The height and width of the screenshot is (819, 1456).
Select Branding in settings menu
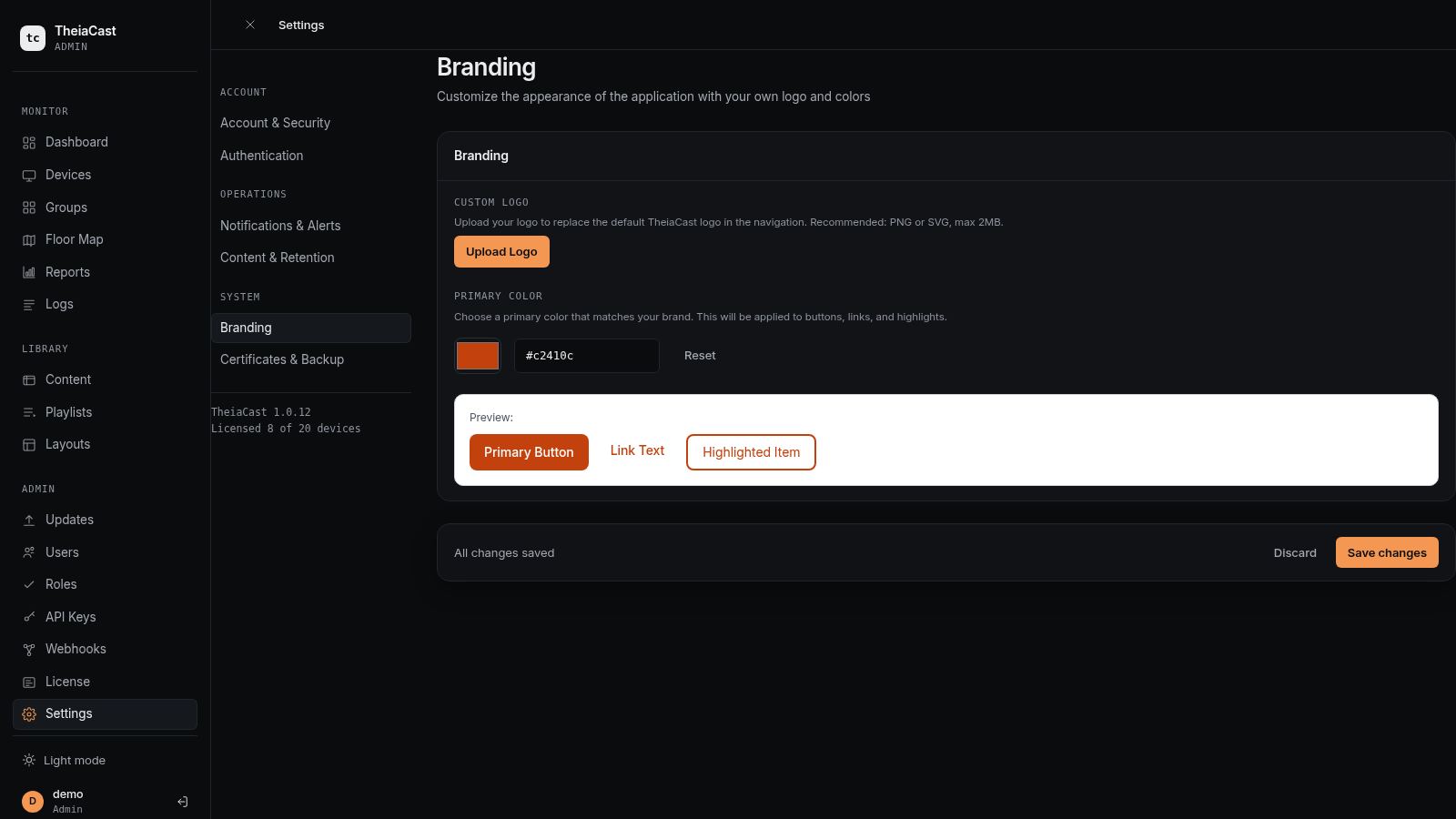click(311, 328)
